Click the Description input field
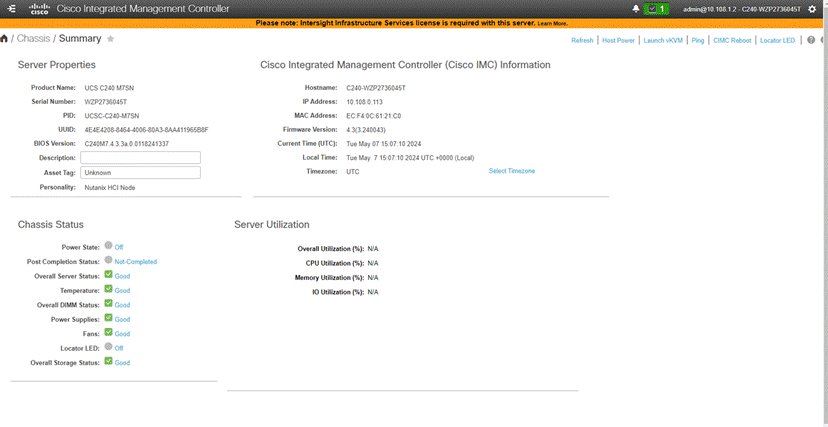Screen dimensions: 828x427 [140, 158]
